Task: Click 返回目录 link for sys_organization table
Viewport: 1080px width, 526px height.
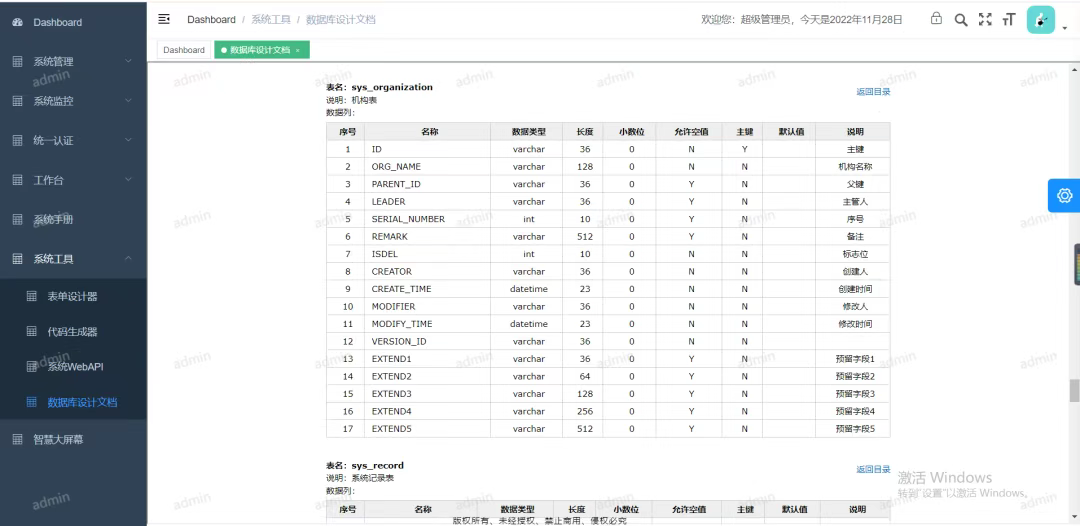Action: click(x=873, y=92)
